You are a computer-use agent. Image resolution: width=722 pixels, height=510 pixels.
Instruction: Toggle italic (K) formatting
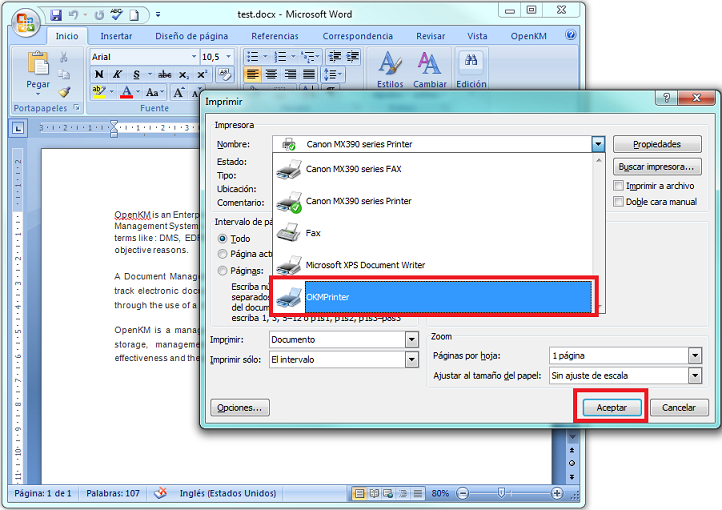[117, 75]
